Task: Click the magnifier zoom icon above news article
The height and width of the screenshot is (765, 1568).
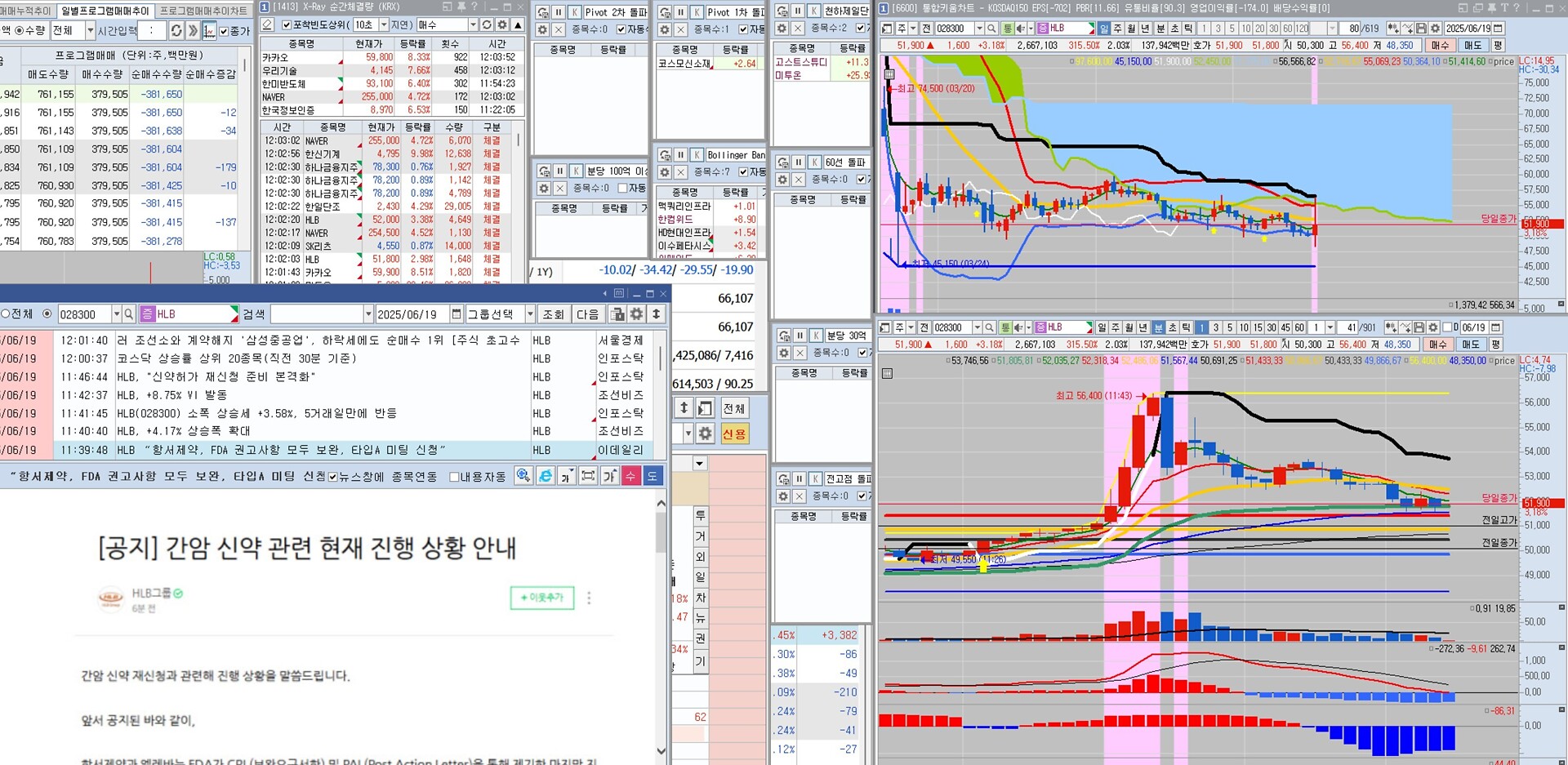Action: pyautogui.click(x=523, y=476)
